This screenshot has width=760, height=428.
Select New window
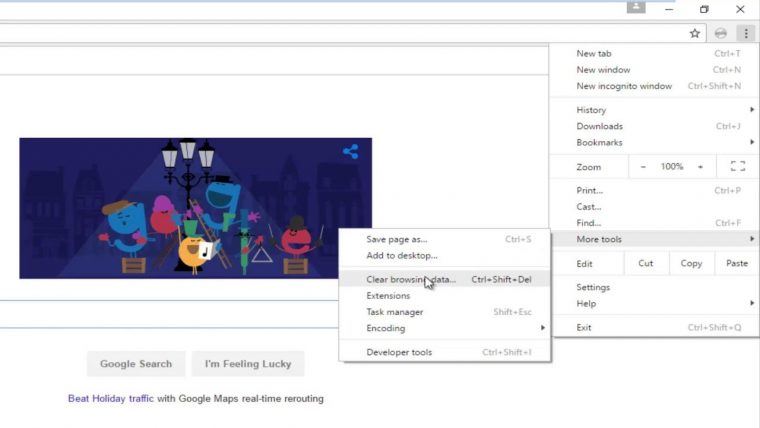coord(654,70)
